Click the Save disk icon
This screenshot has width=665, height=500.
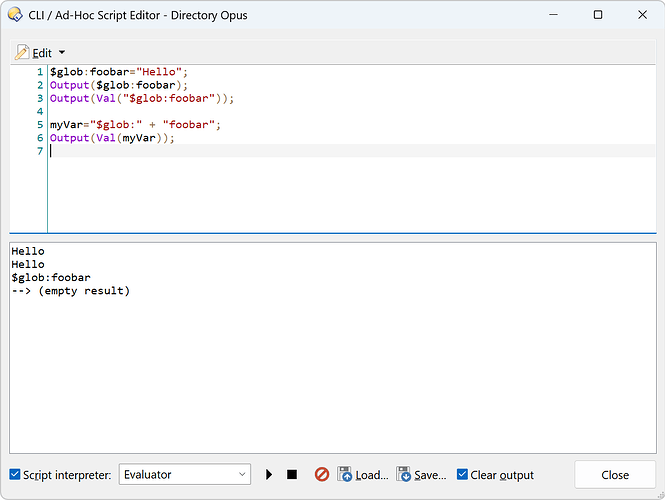(x=404, y=474)
